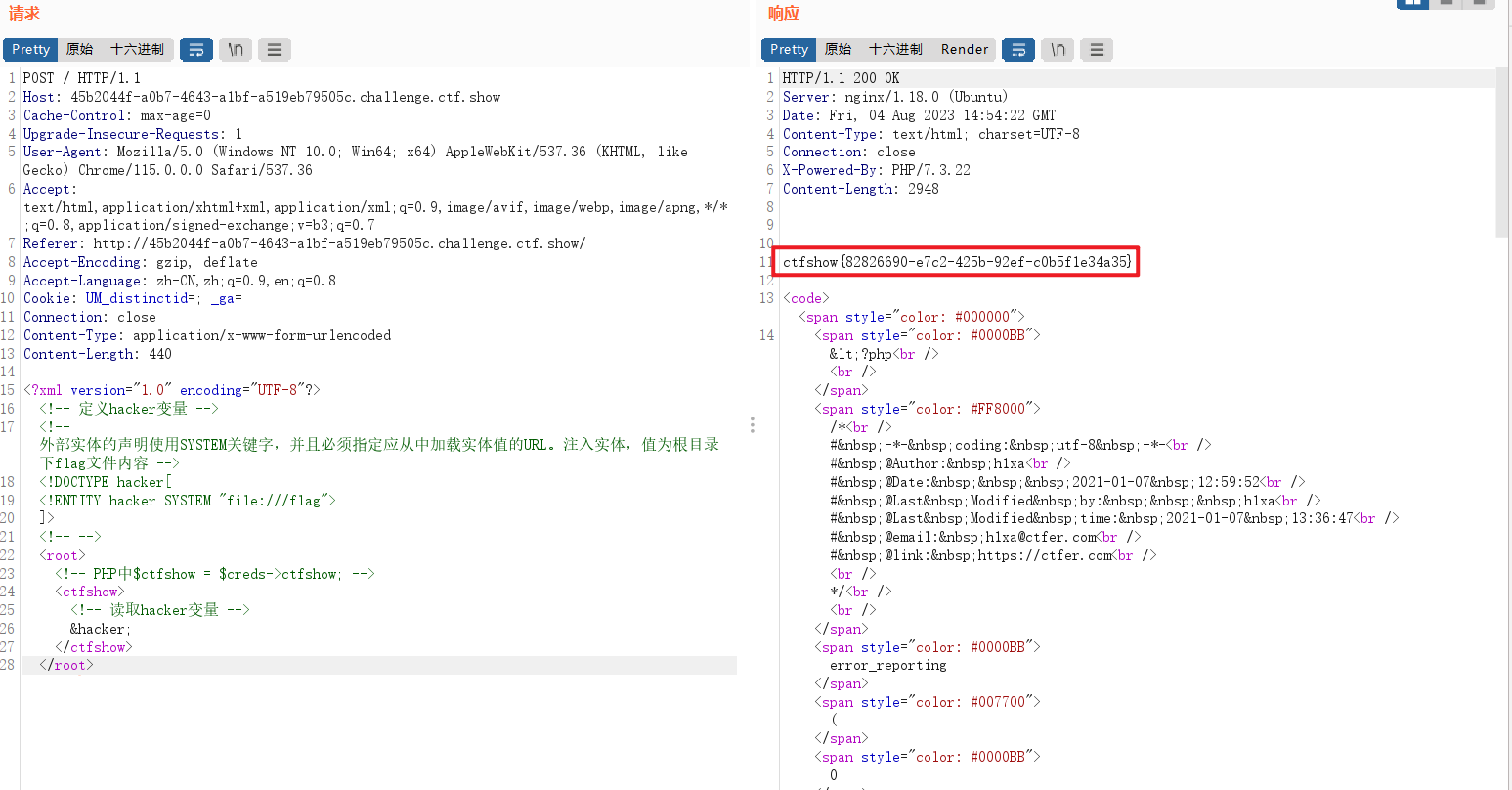Click the <code> tag in response body
Viewport: 1512px width, 790px height.
click(806, 298)
